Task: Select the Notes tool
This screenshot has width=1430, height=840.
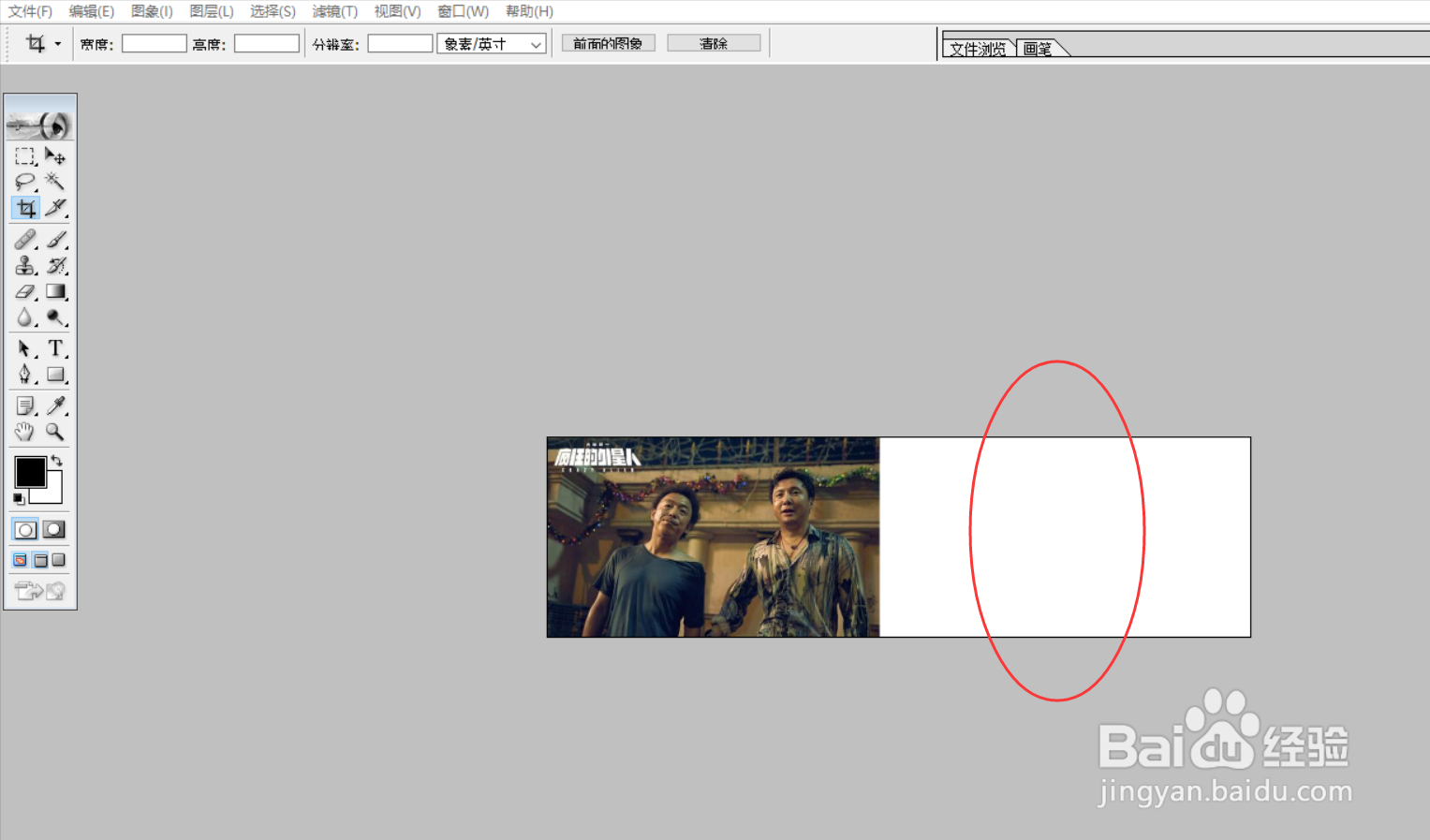Action: point(25,405)
